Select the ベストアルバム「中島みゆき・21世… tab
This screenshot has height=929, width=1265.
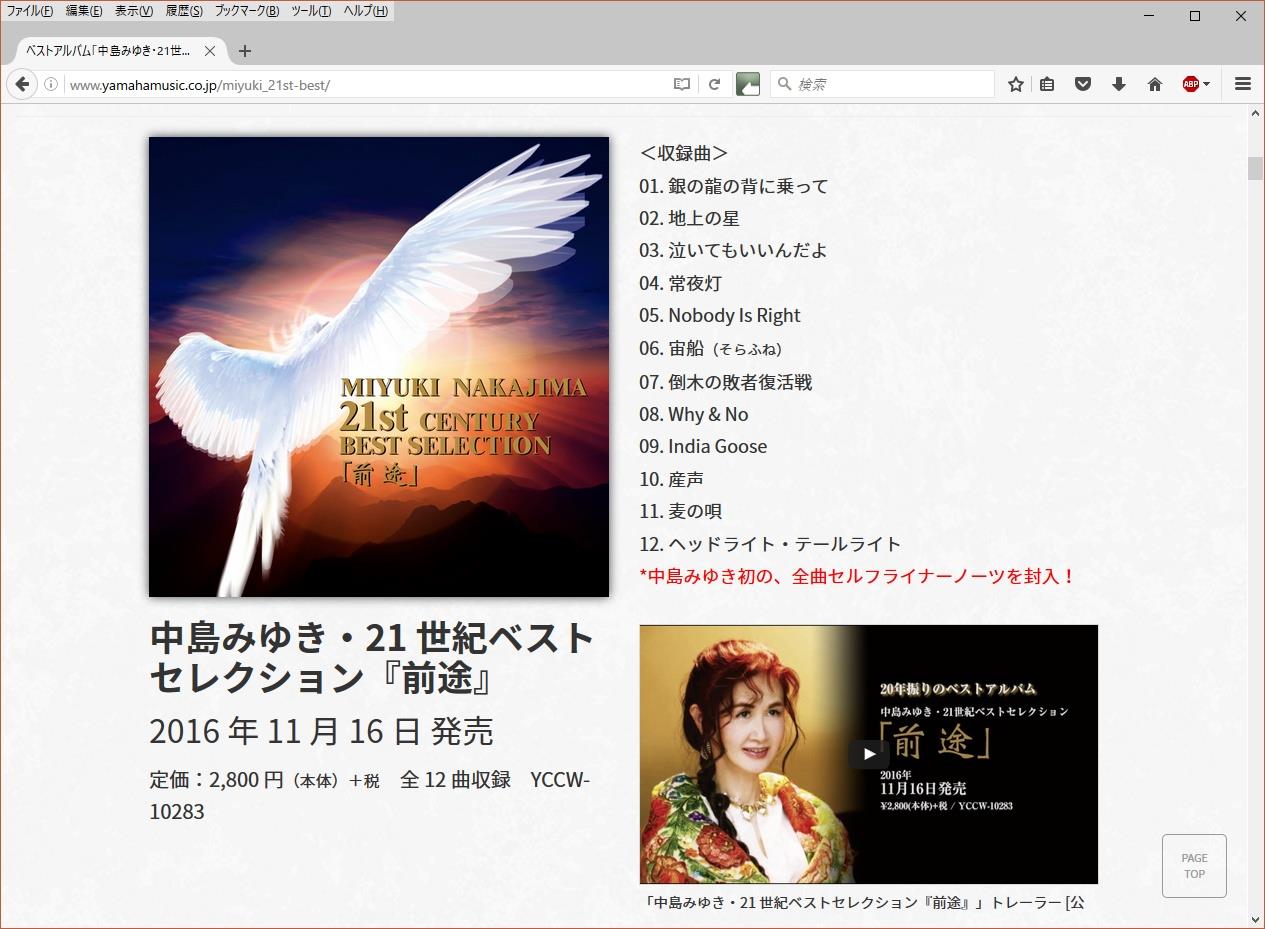tap(118, 51)
